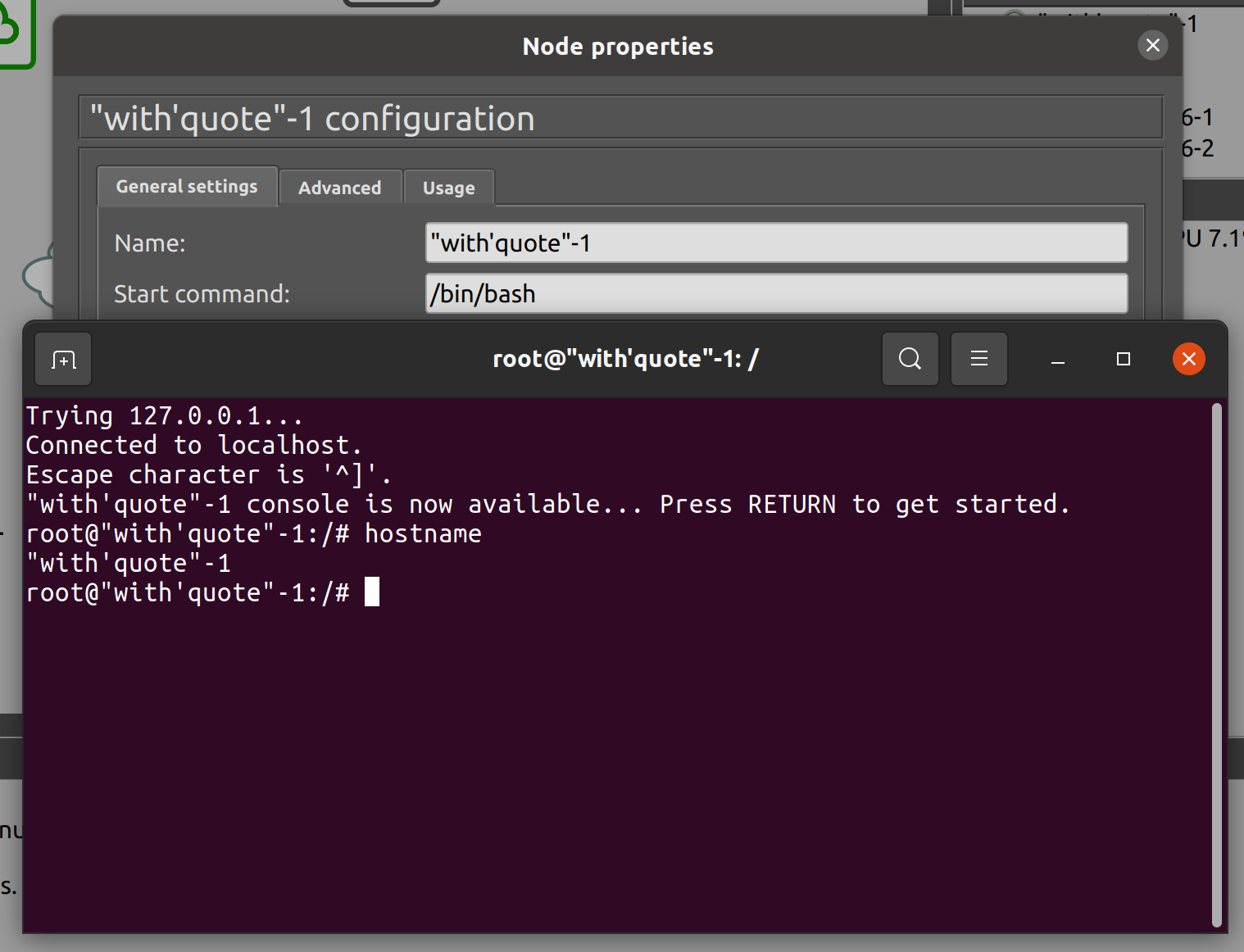Viewport: 1244px width, 952px height.
Task: Select the 6-1 interface label
Action: tap(1197, 116)
